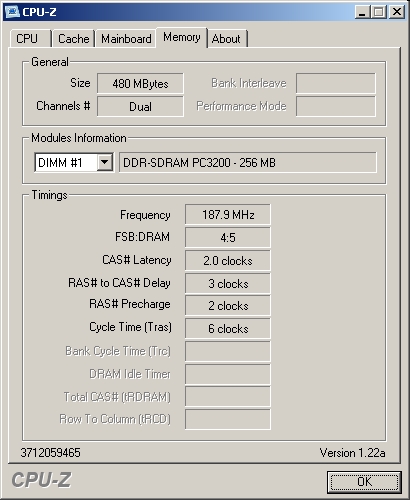
Task: Click the FSB:DRAM 4:5 ratio field
Action: 228,237
